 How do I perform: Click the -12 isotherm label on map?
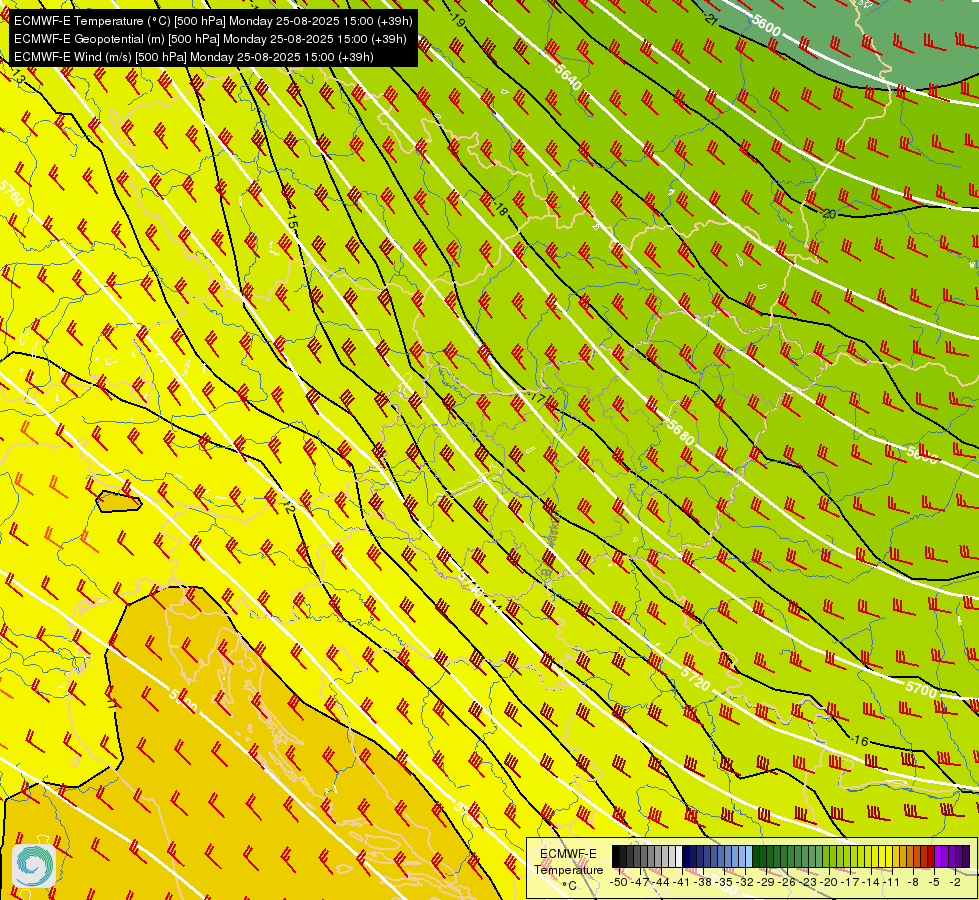[x=288, y=506]
